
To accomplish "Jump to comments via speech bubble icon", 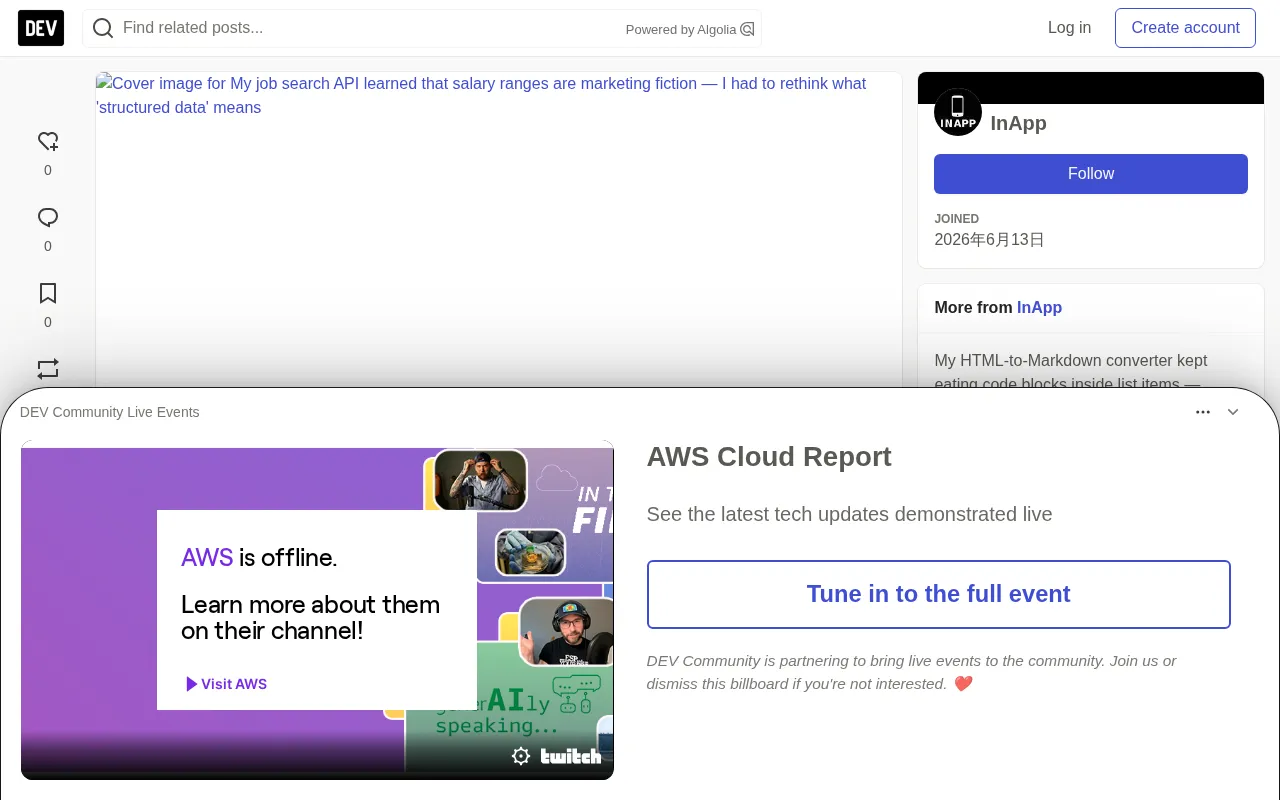I will (48, 217).
